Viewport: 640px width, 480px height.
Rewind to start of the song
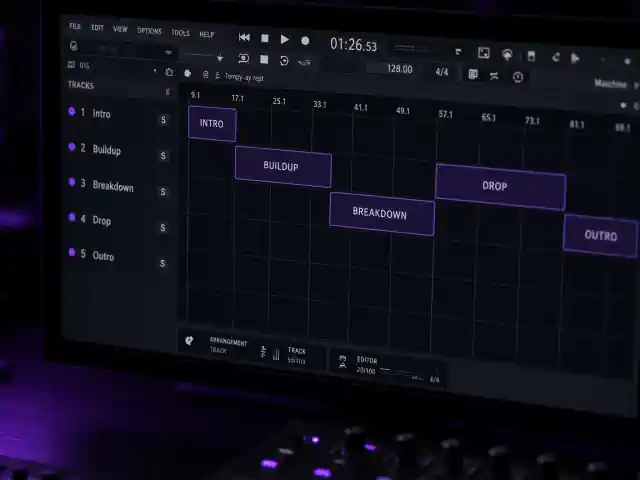point(244,38)
